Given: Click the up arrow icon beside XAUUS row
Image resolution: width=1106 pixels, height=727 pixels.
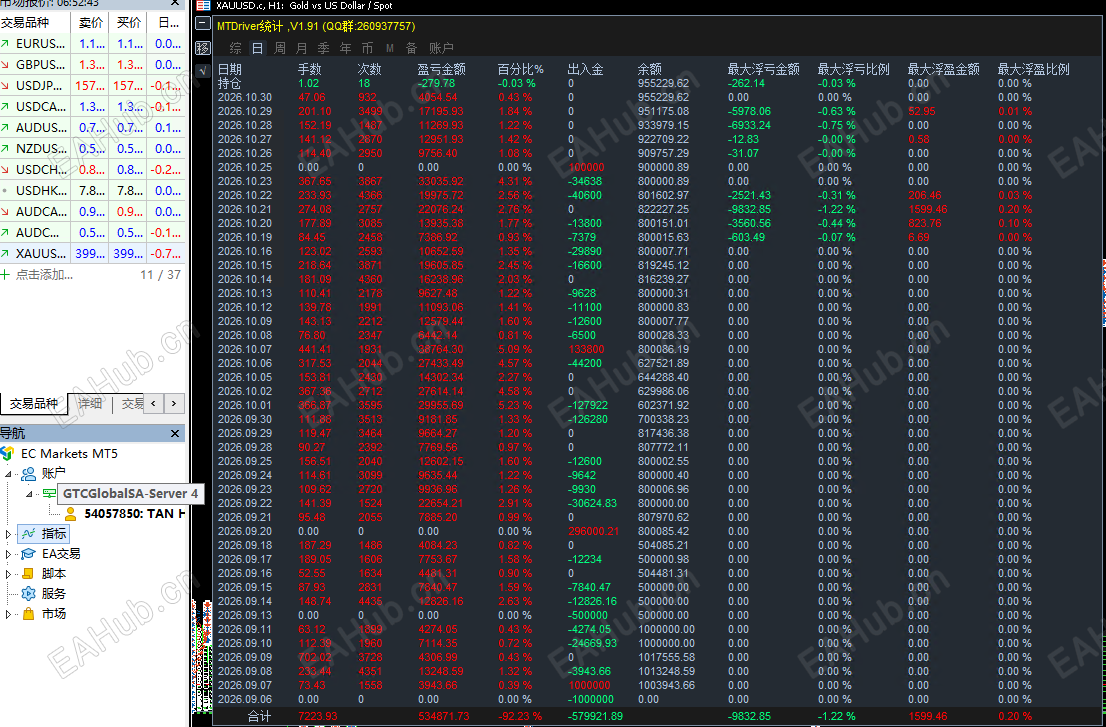Looking at the screenshot, I should pos(6,253).
